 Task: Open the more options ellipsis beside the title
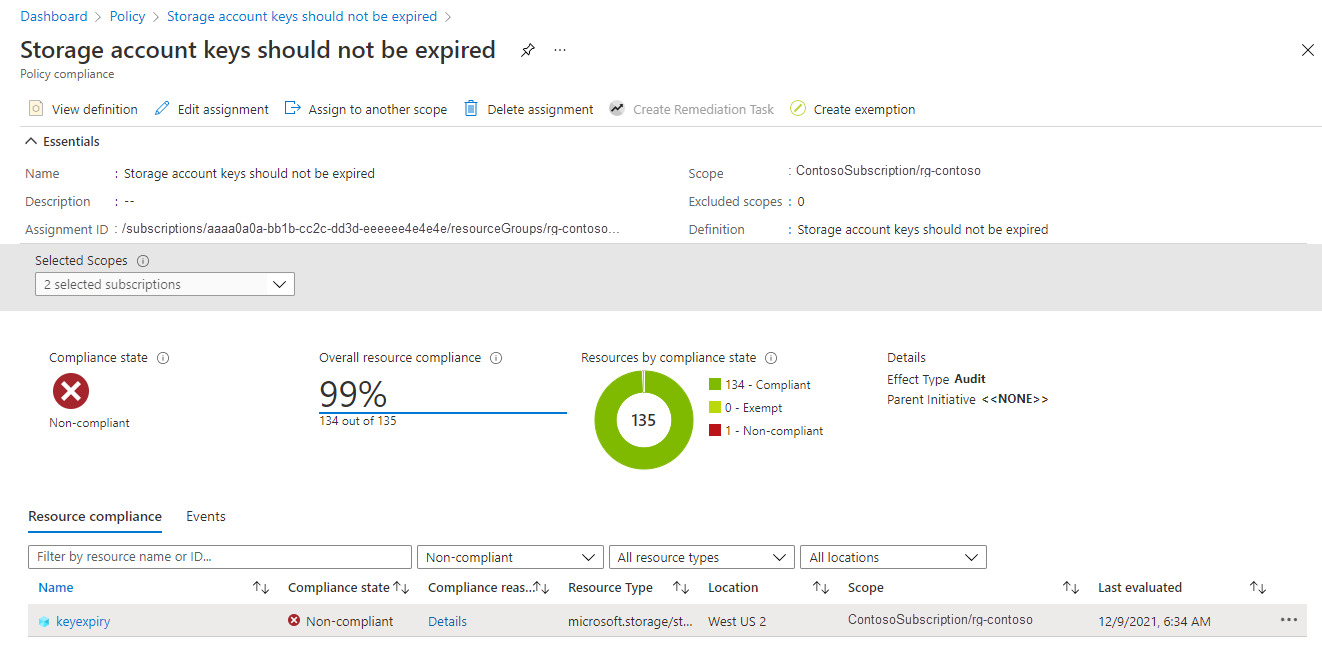pos(560,50)
